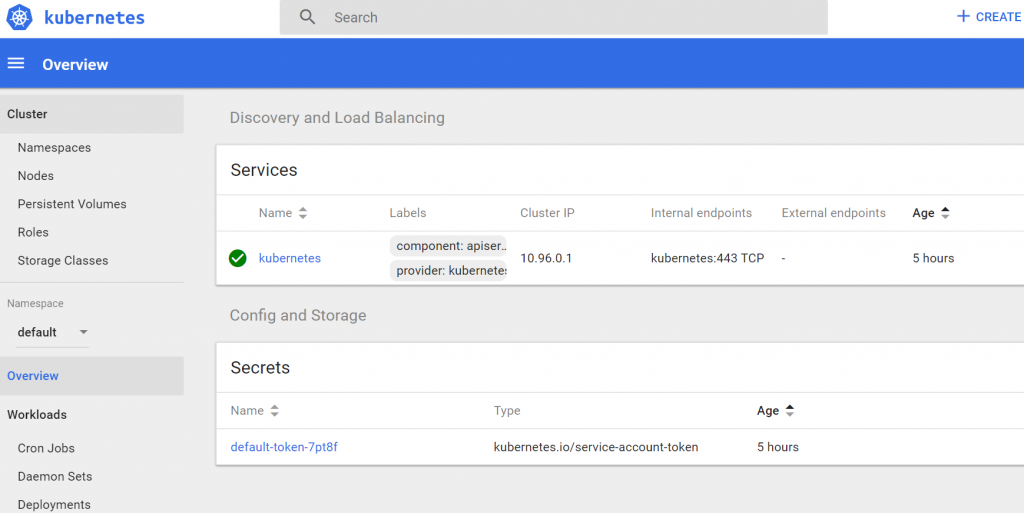Click the plus icon beside CREATE
This screenshot has height=513, width=1024.
(x=963, y=16)
